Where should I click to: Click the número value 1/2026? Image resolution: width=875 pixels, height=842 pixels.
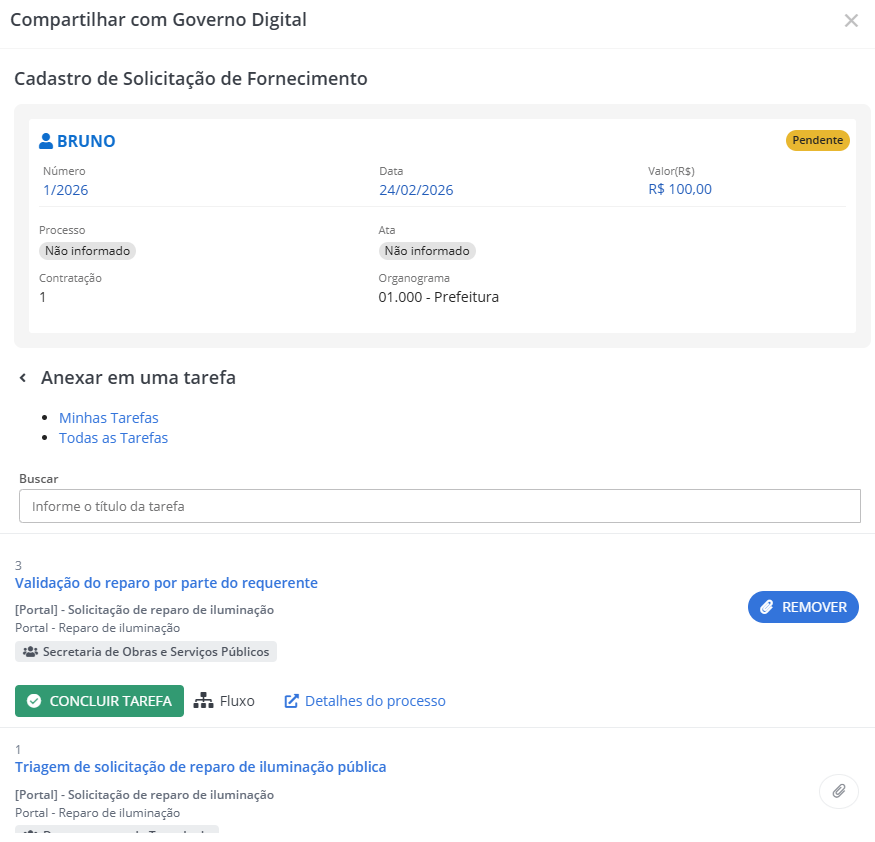66,190
